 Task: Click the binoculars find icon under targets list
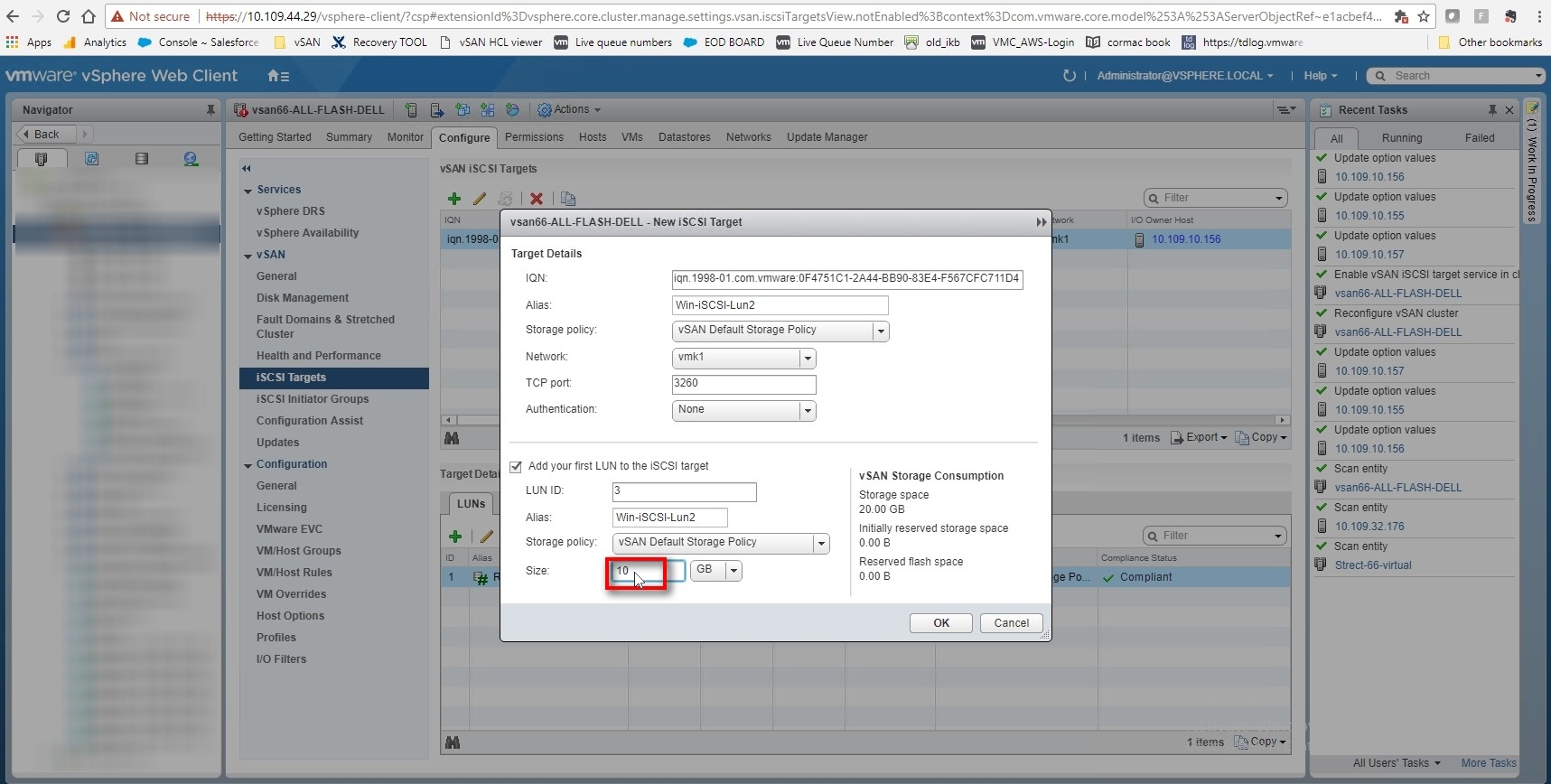[x=452, y=438]
